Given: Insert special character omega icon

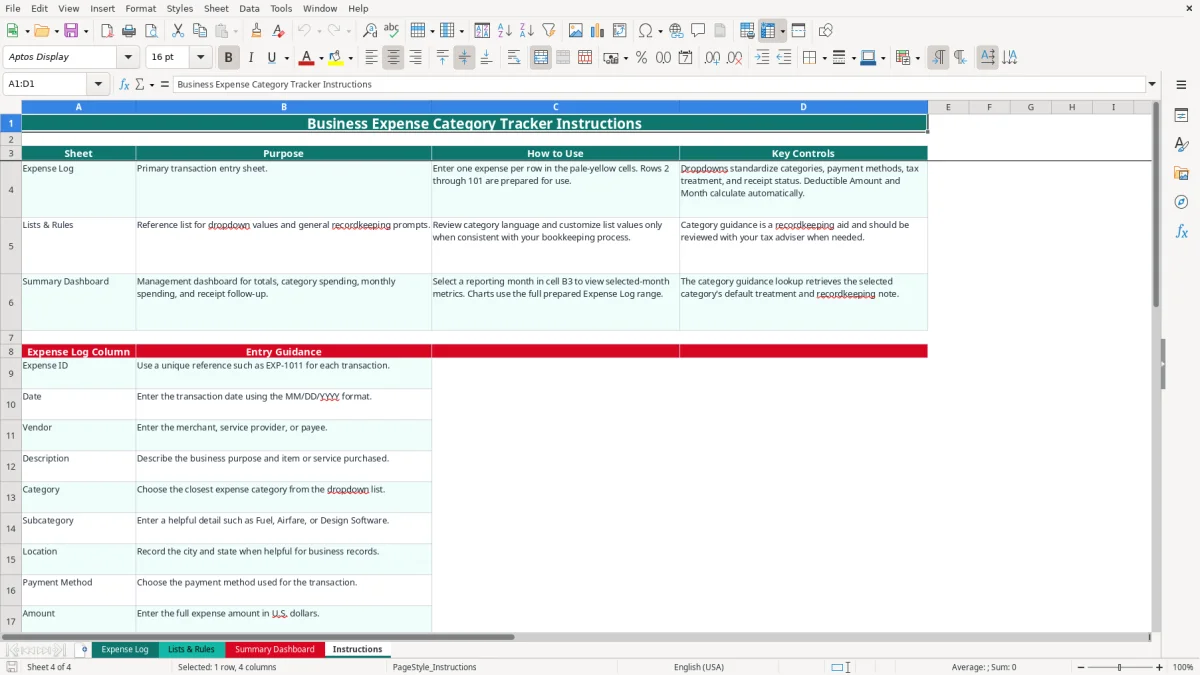Looking at the screenshot, I should [645, 31].
